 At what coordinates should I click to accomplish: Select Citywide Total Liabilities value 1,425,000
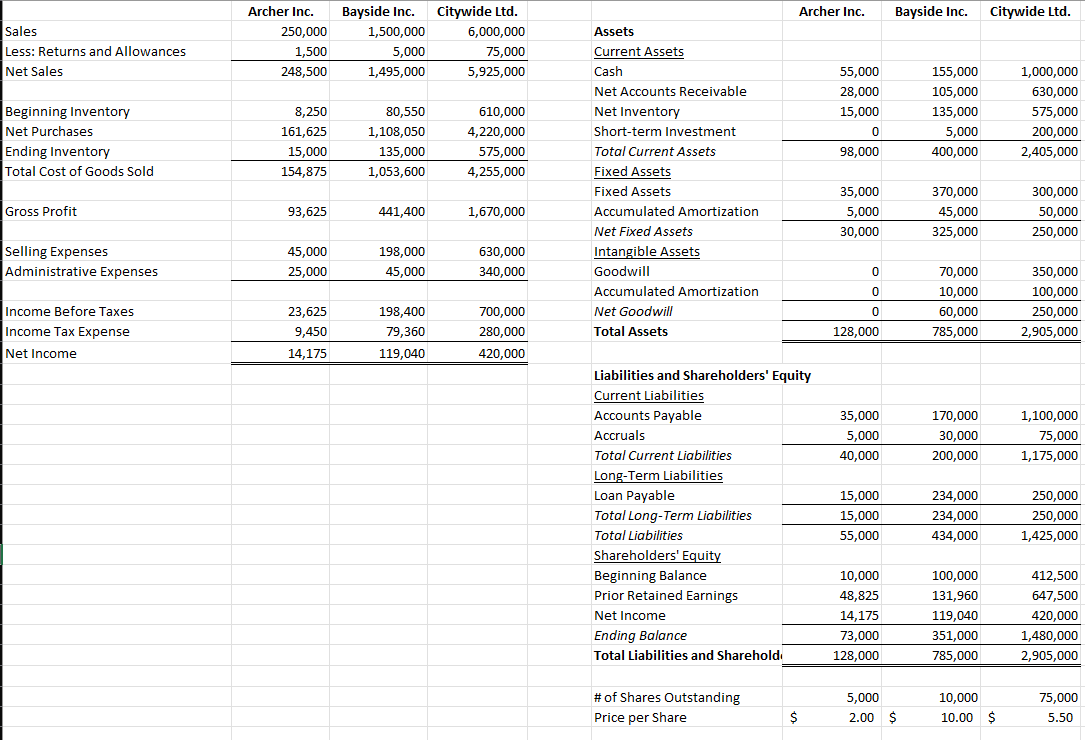1049,536
